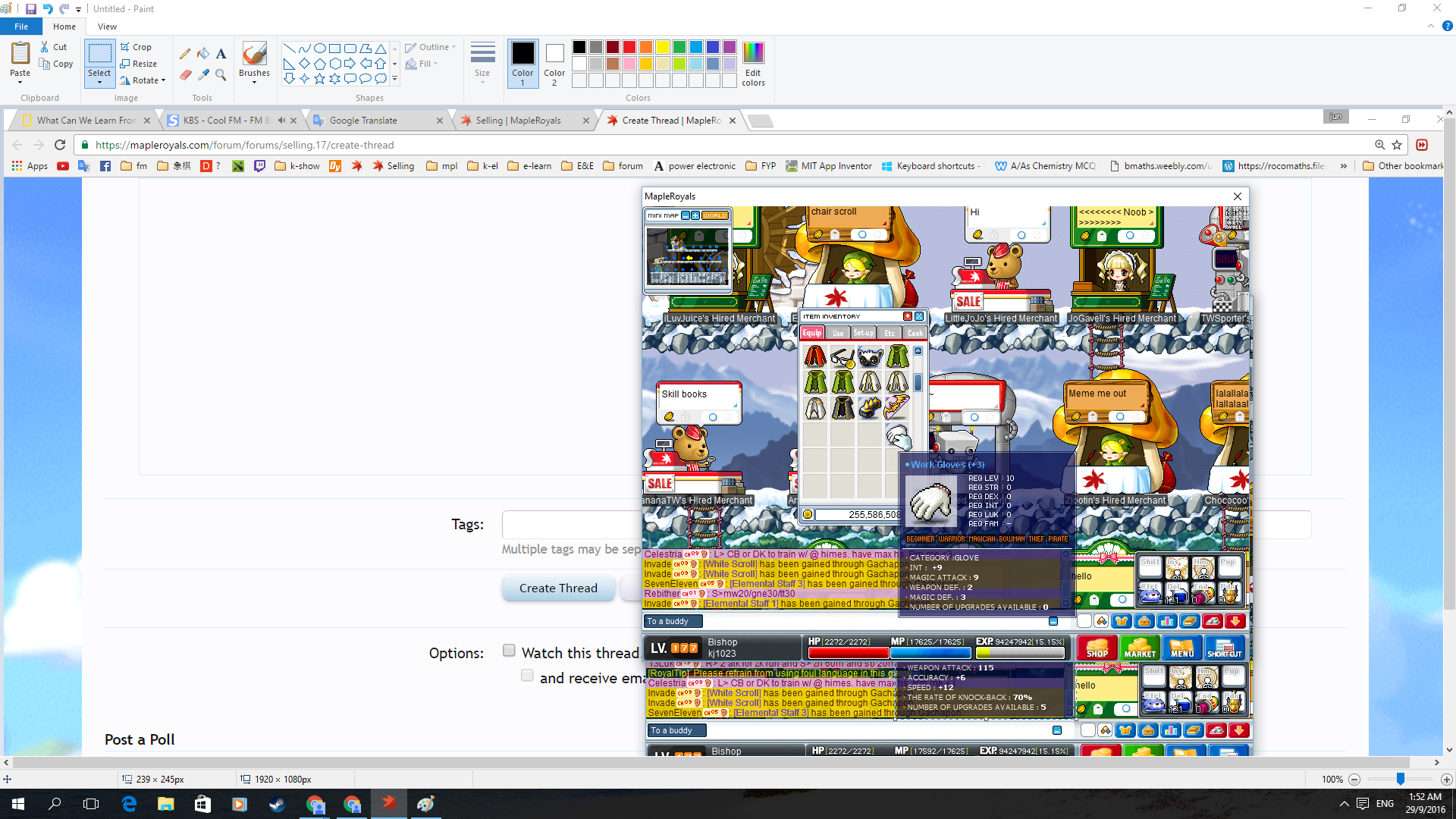Click the Crop icon

pos(136,47)
